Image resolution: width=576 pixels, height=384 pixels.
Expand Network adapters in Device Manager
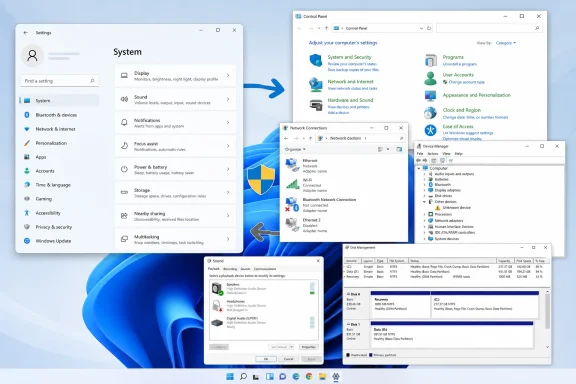point(425,220)
